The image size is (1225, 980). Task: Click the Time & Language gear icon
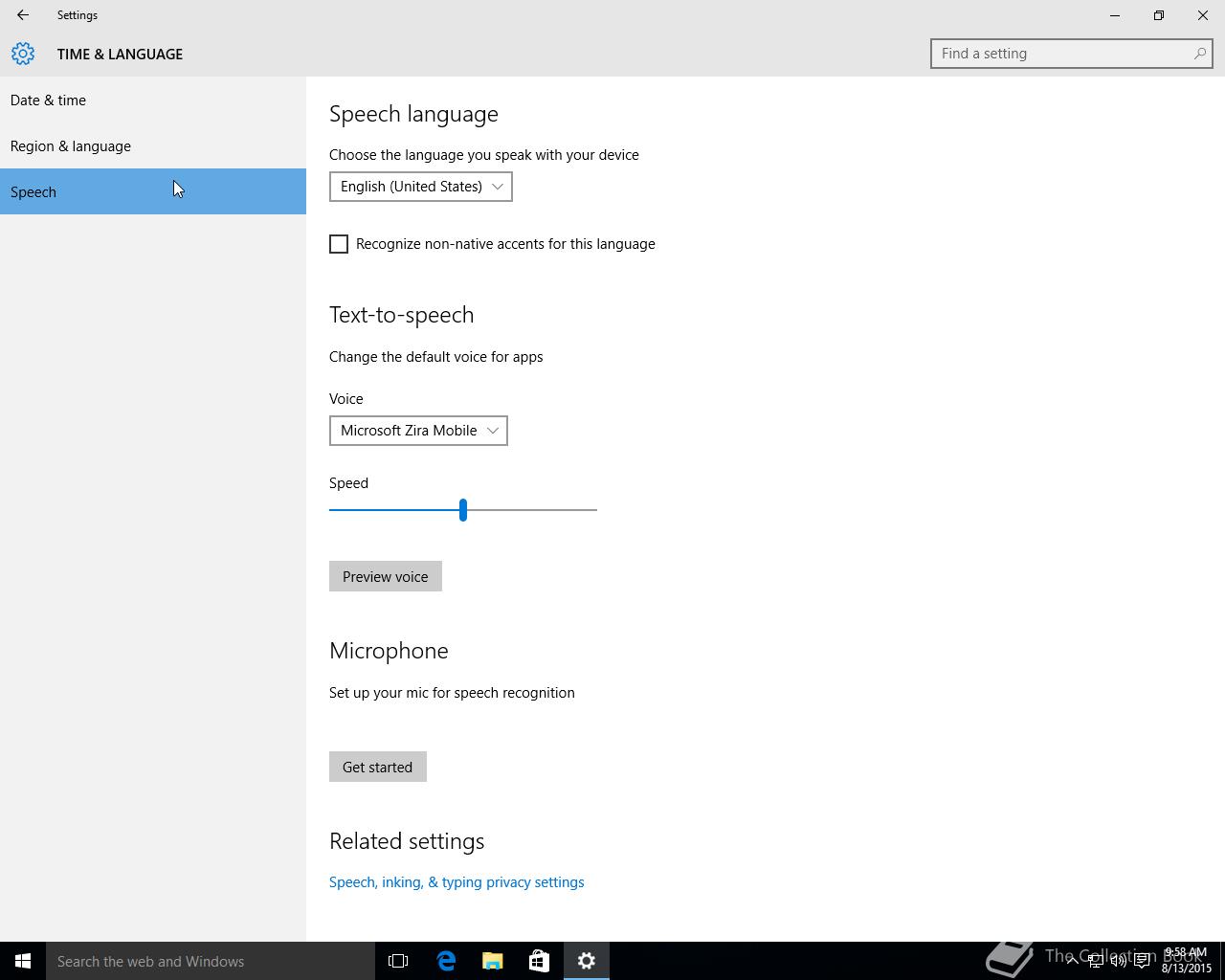pyautogui.click(x=23, y=54)
